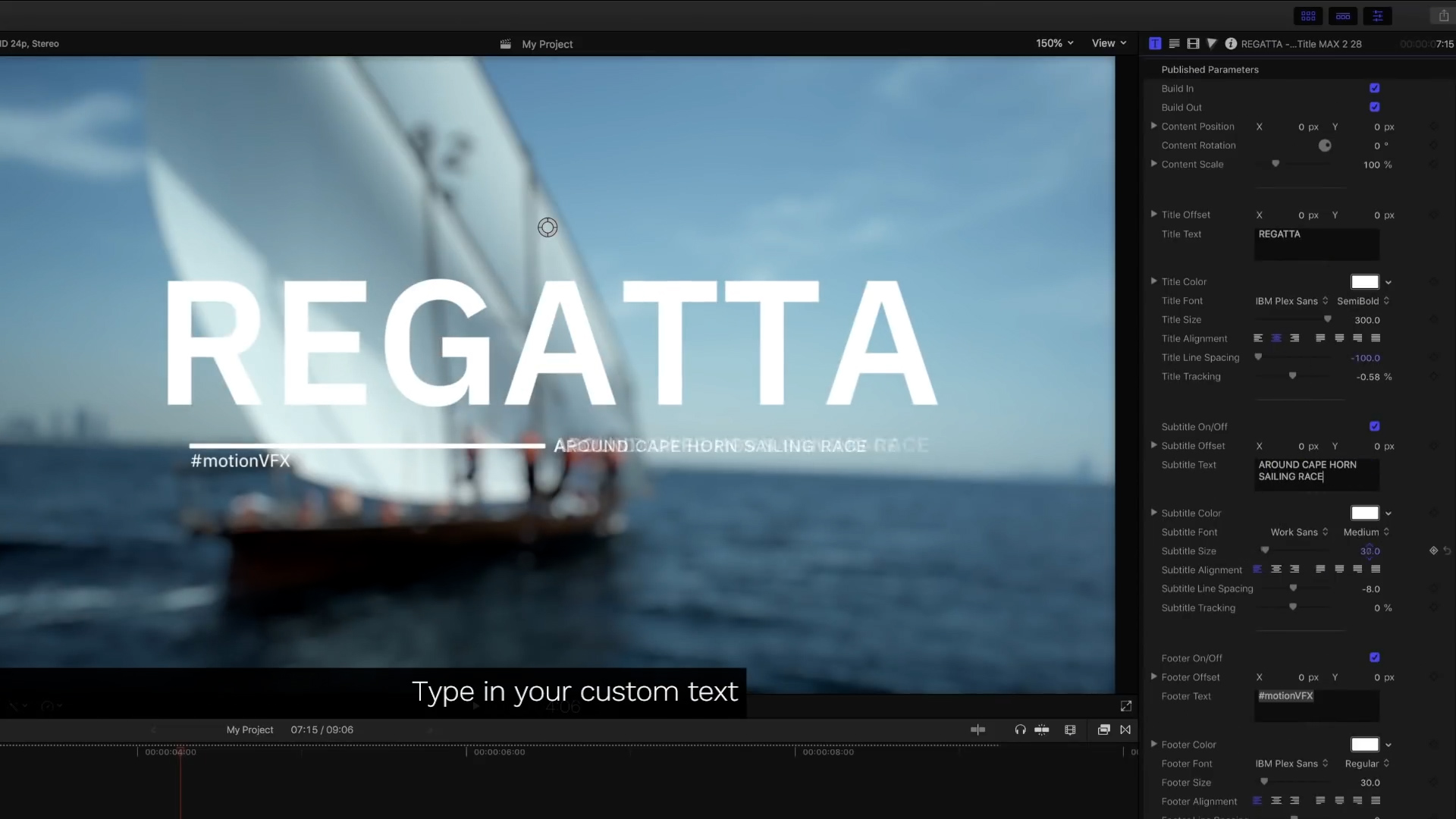This screenshot has height=819, width=1456.
Task: Turn off the Footer On/Off checkbox
Action: 1374,657
